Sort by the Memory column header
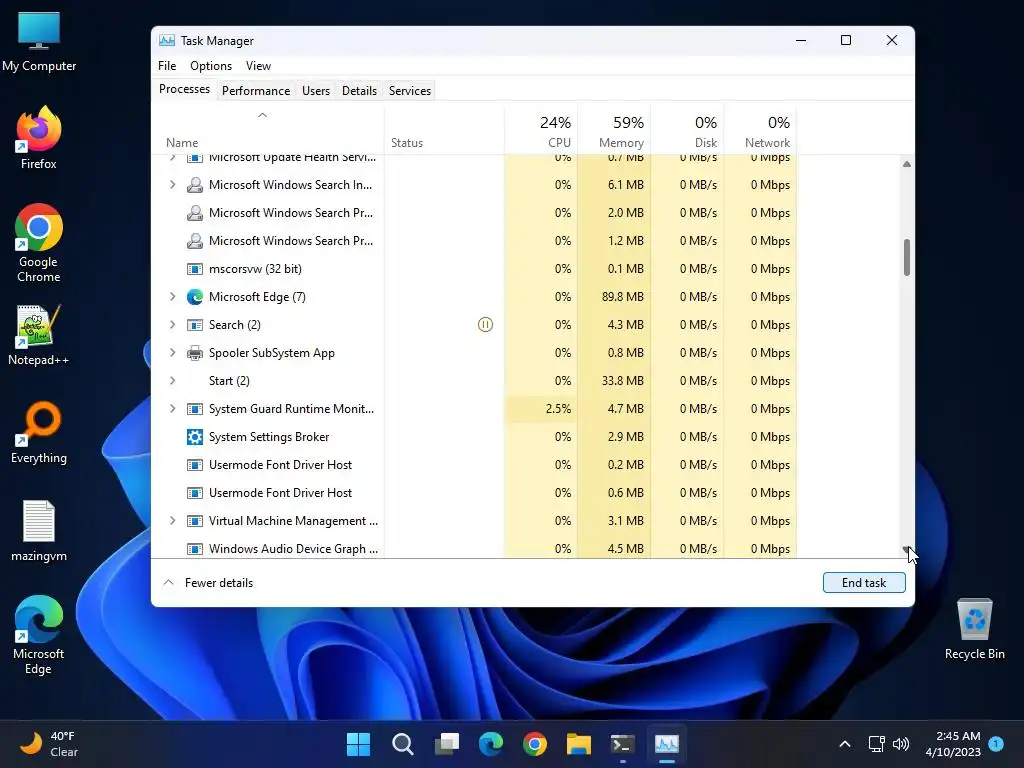 pyautogui.click(x=614, y=131)
